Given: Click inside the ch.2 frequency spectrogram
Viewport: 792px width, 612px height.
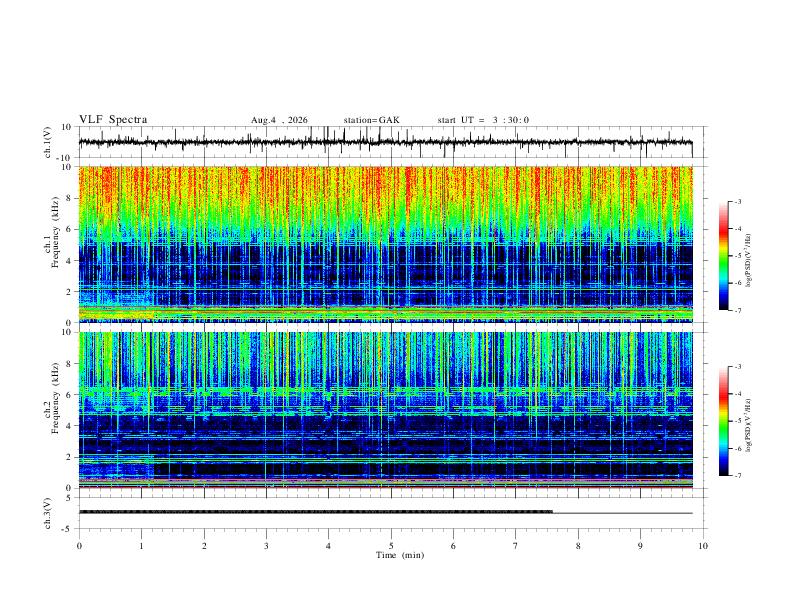Looking at the screenshot, I should [386, 410].
